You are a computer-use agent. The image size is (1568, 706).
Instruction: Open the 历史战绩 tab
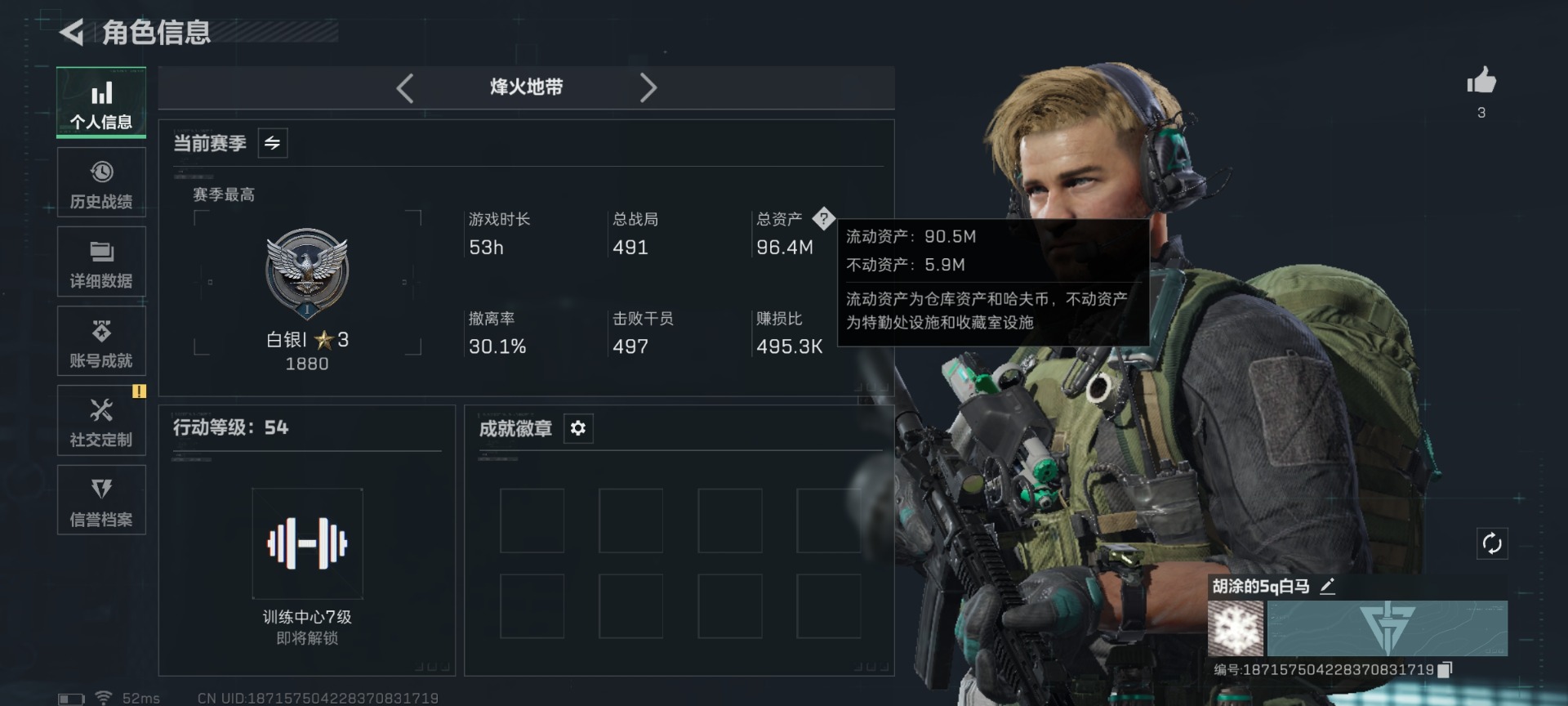[101, 183]
